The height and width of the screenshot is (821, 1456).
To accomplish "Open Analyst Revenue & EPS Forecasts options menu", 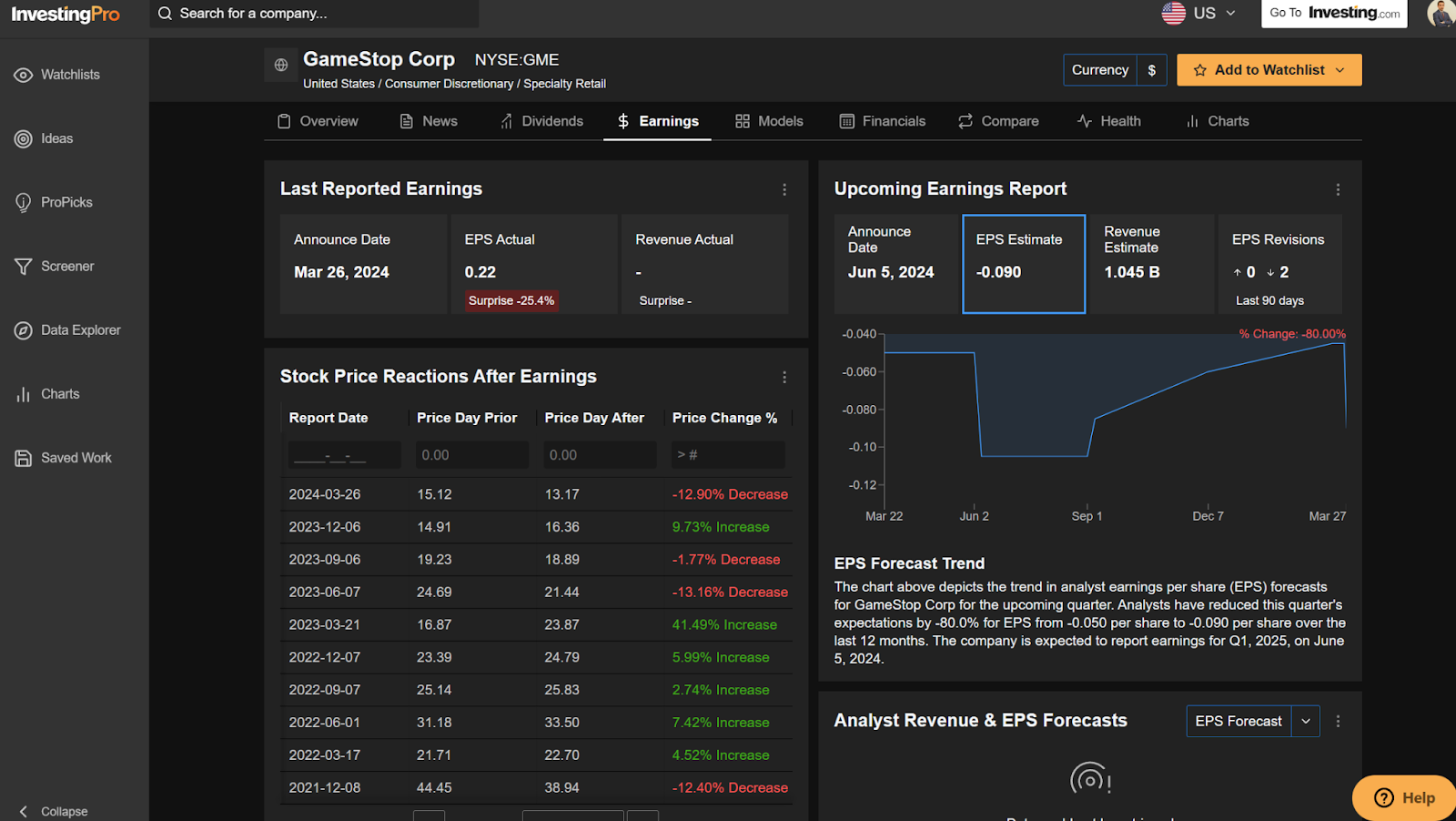I will pyautogui.click(x=1338, y=721).
